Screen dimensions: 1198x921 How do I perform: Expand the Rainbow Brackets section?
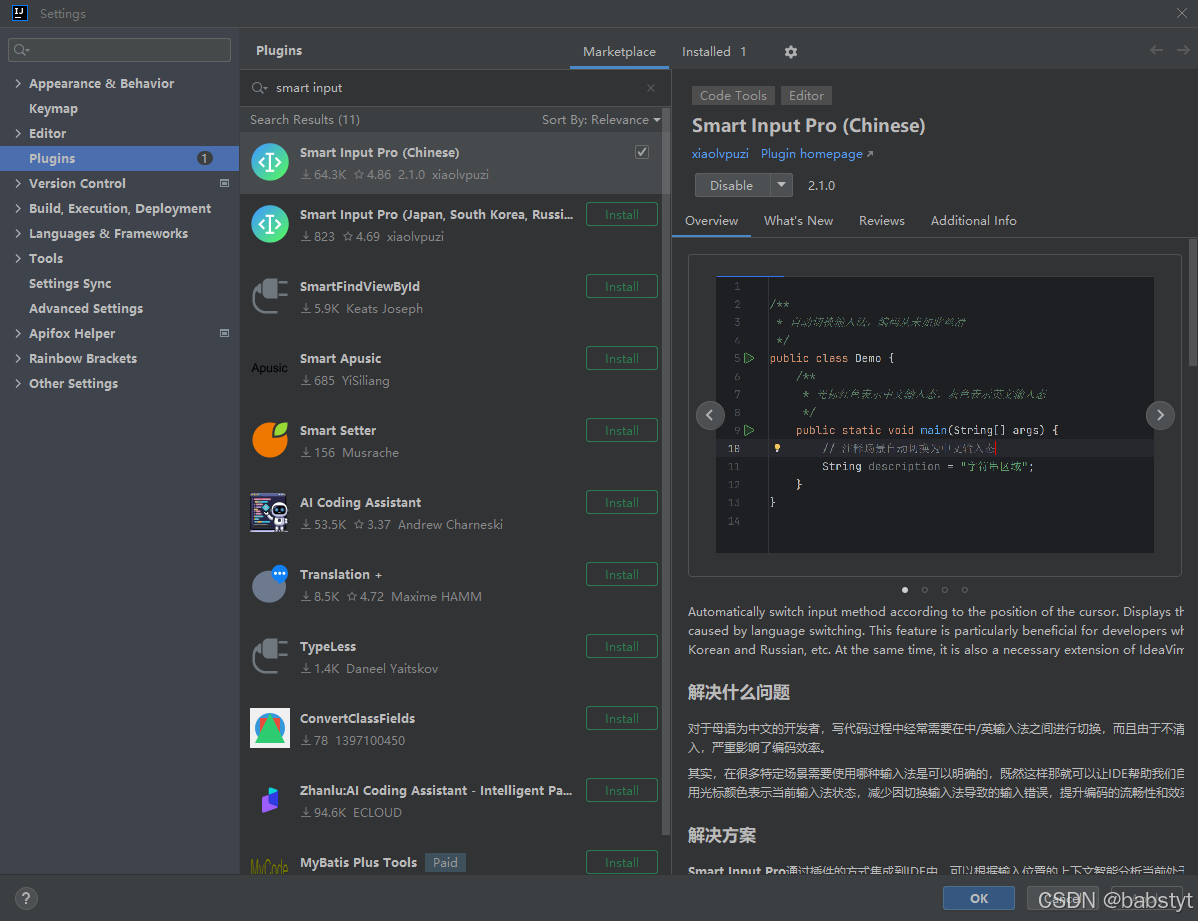(x=18, y=358)
